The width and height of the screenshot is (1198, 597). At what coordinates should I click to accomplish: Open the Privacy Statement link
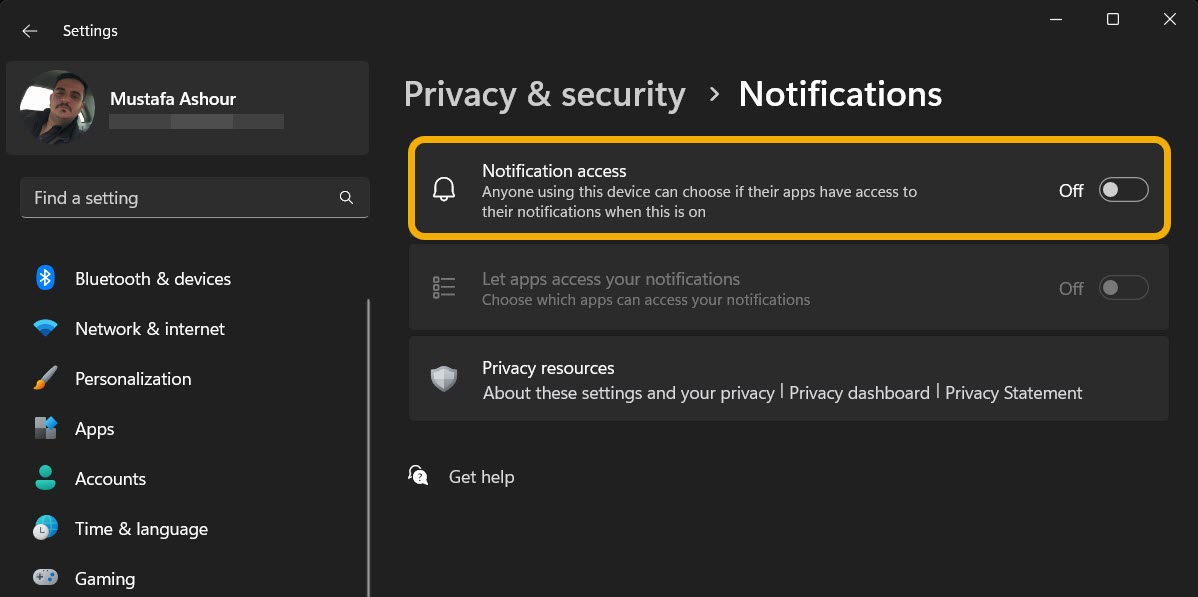(x=1014, y=392)
